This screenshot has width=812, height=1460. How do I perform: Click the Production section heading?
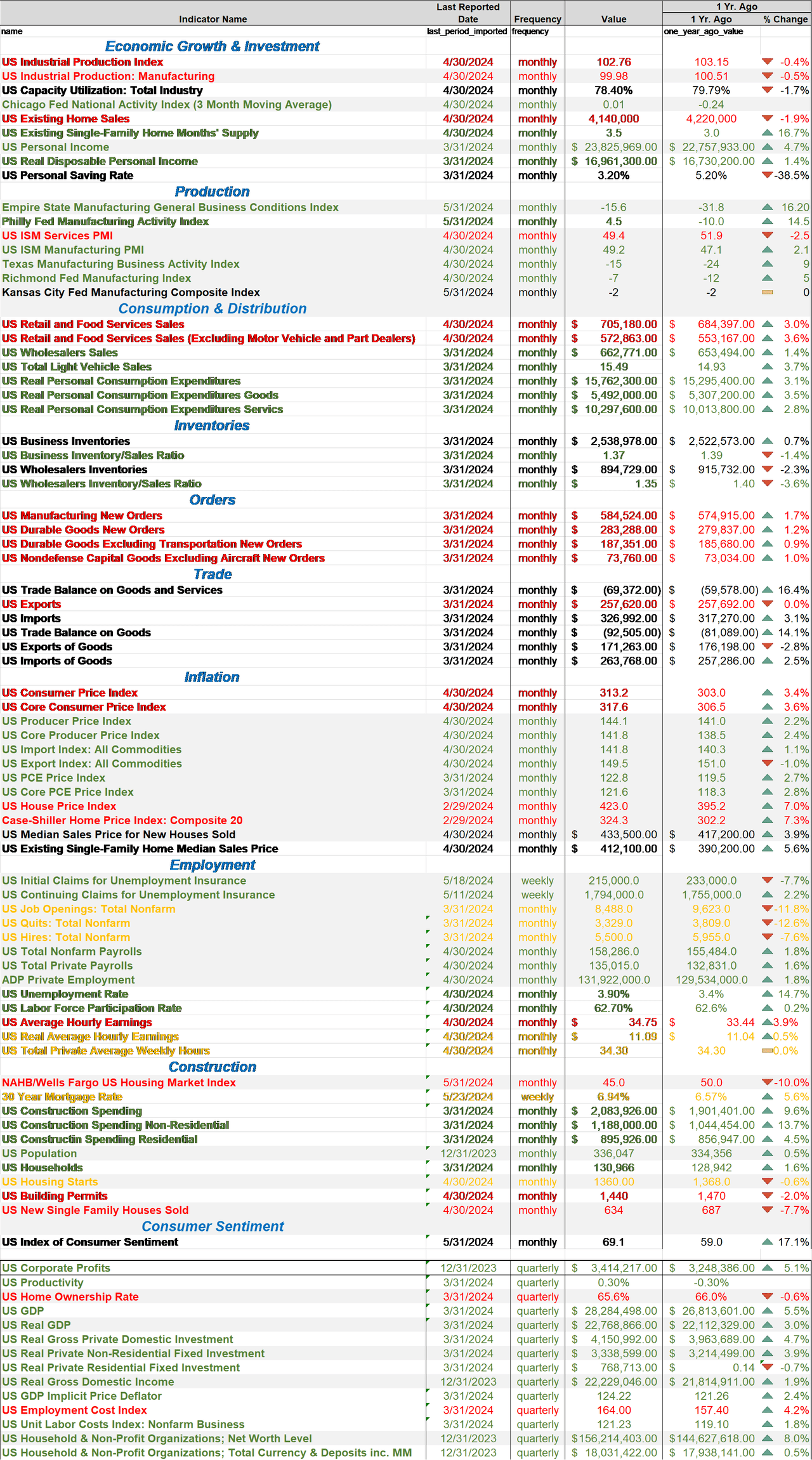(213, 192)
